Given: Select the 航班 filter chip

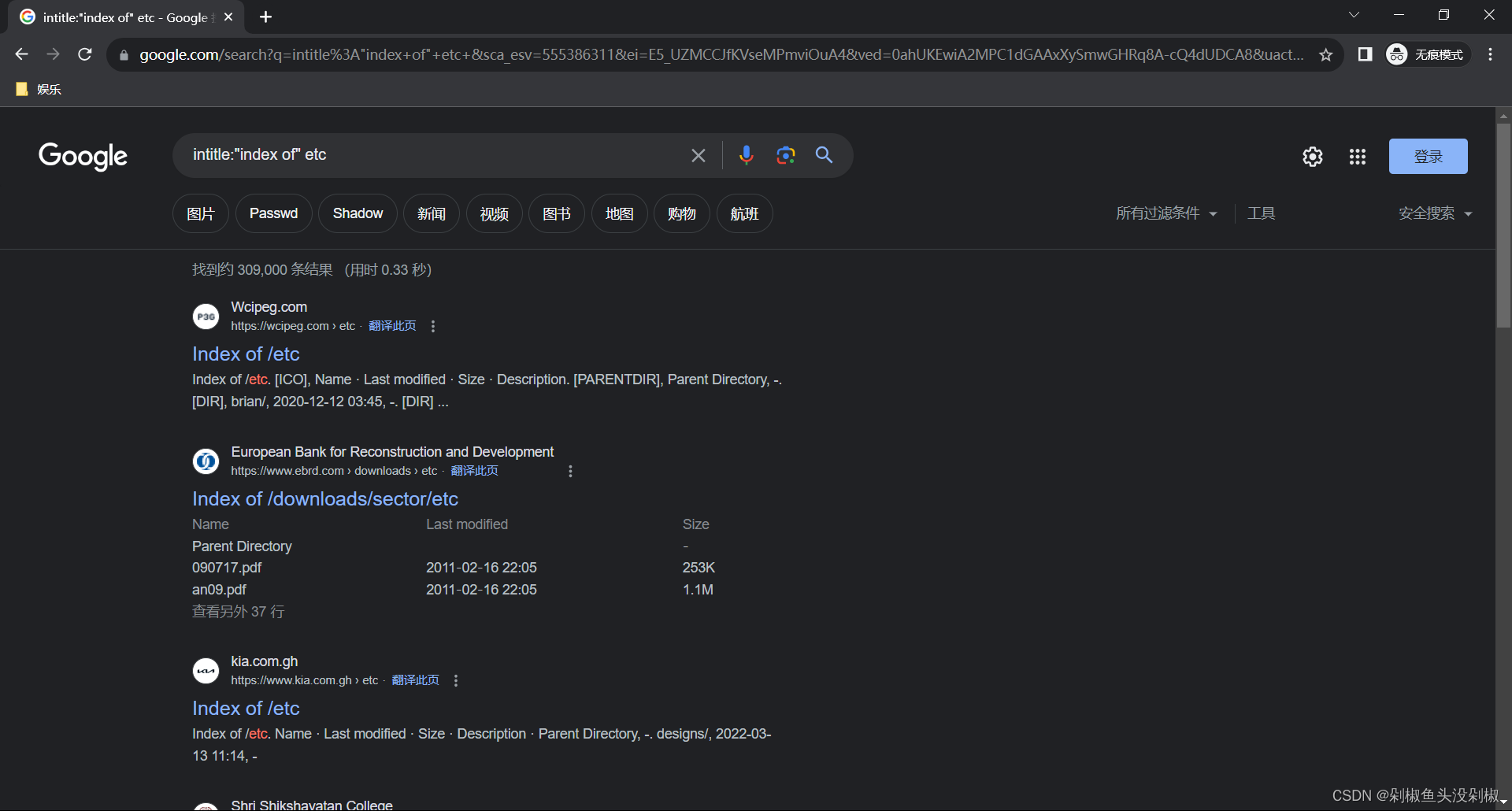Looking at the screenshot, I should tap(744, 213).
